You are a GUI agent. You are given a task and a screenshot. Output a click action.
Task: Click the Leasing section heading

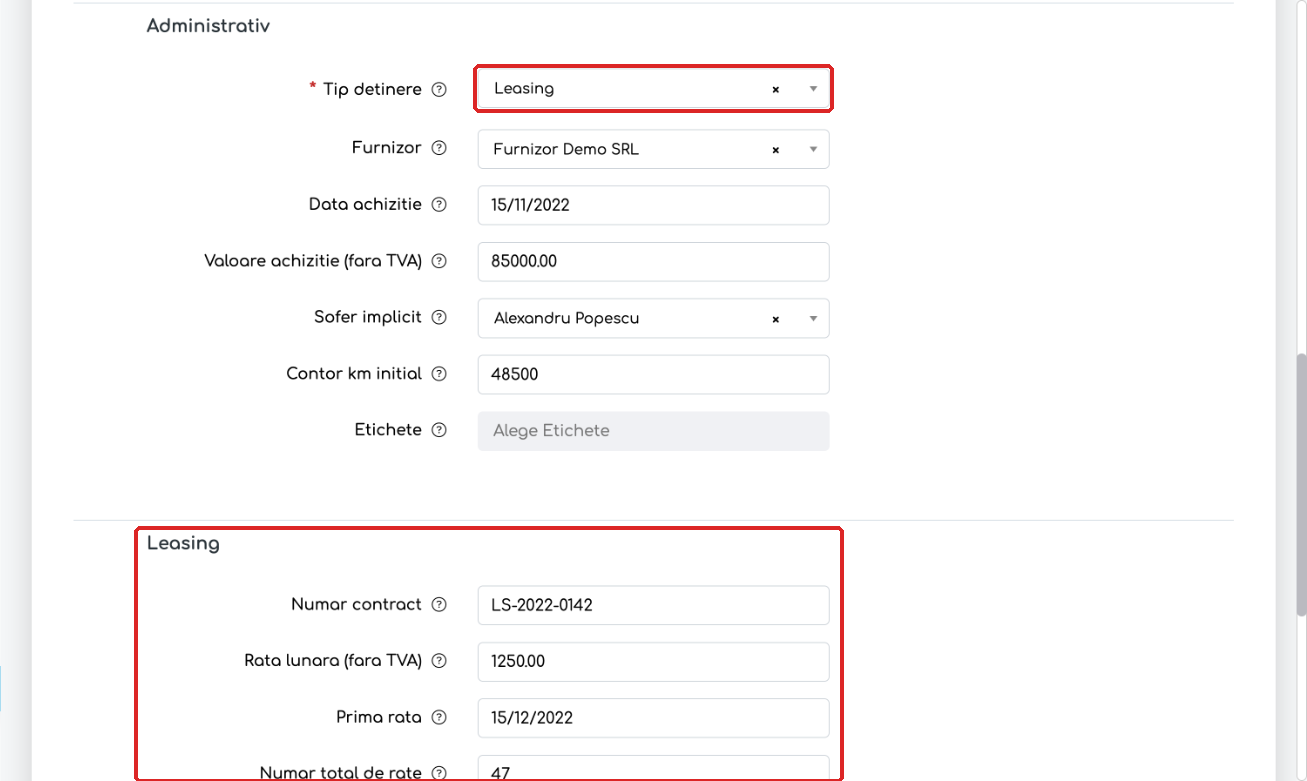point(183,544)
